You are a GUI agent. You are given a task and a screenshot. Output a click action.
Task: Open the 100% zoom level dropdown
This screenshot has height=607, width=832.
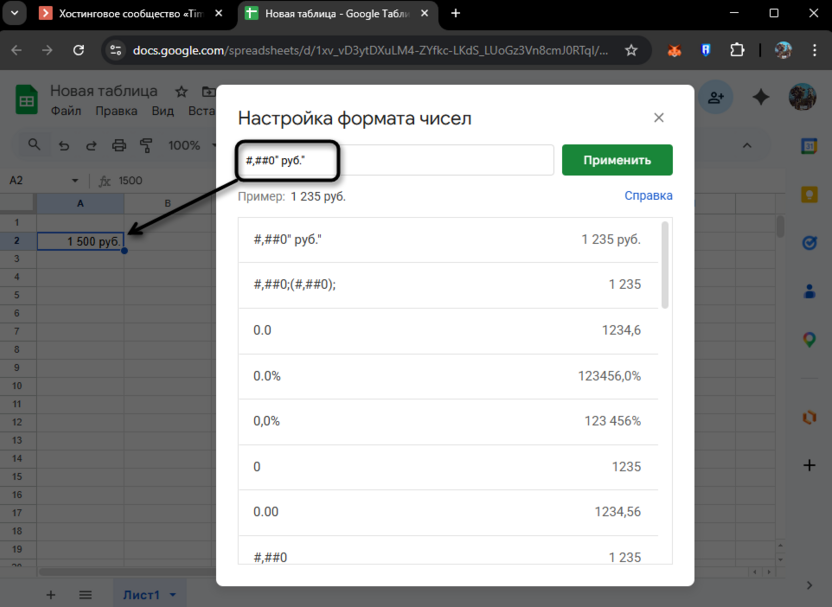click(x=185, y=145)
